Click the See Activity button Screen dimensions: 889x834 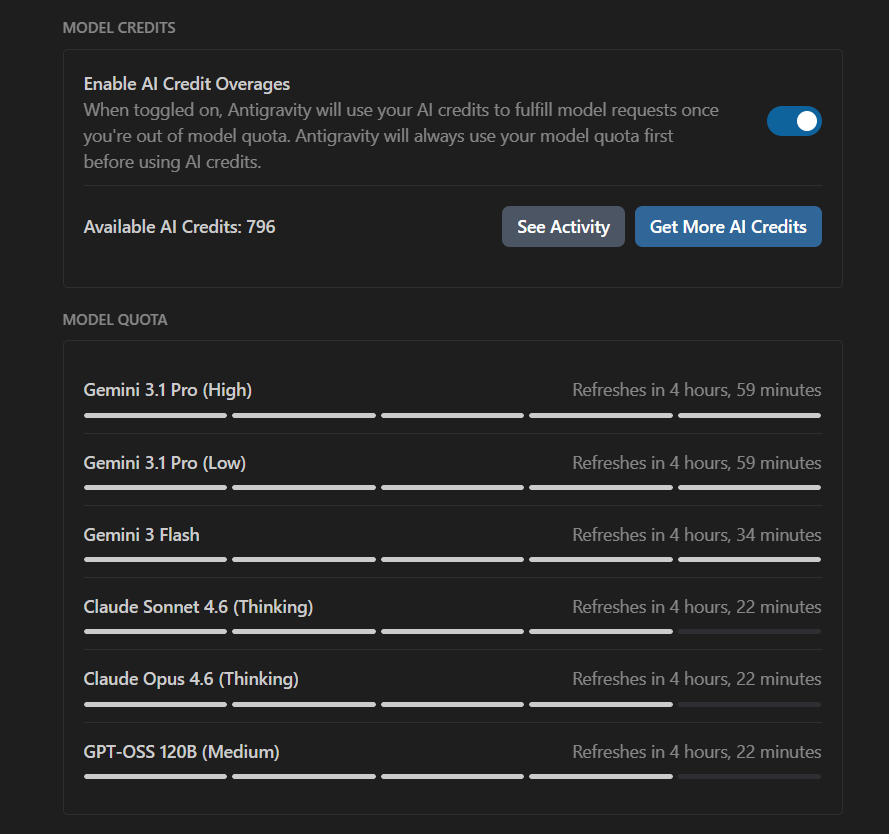click(563, 226)
